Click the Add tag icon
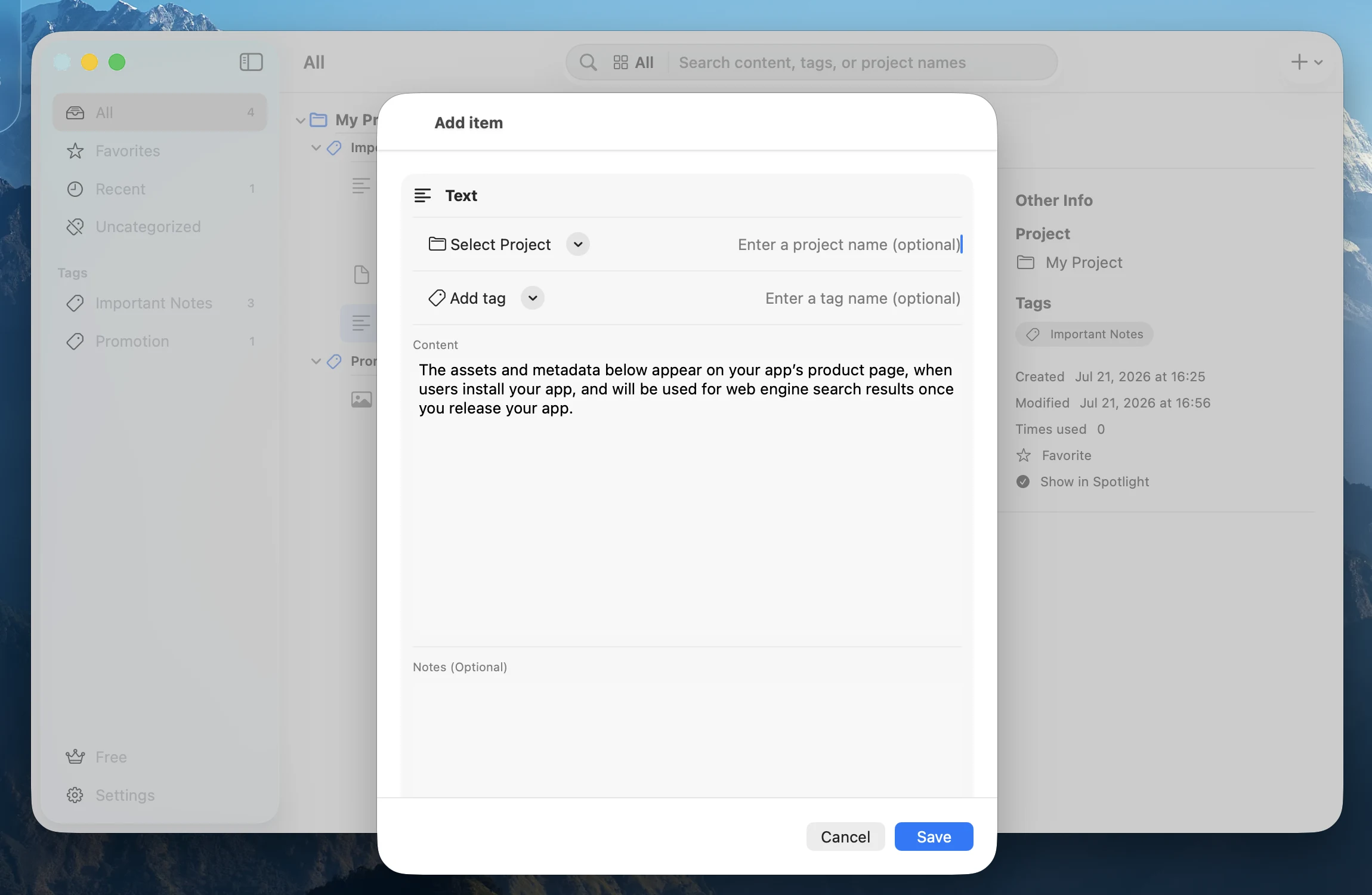Image resolution: width=1372 pixels, height=895 pixels. click(437, 298)
